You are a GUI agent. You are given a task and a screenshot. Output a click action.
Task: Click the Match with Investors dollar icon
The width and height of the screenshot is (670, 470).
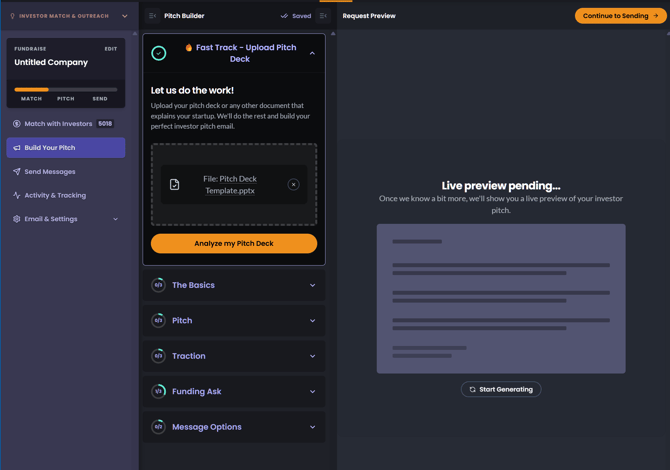pos(17,124)
